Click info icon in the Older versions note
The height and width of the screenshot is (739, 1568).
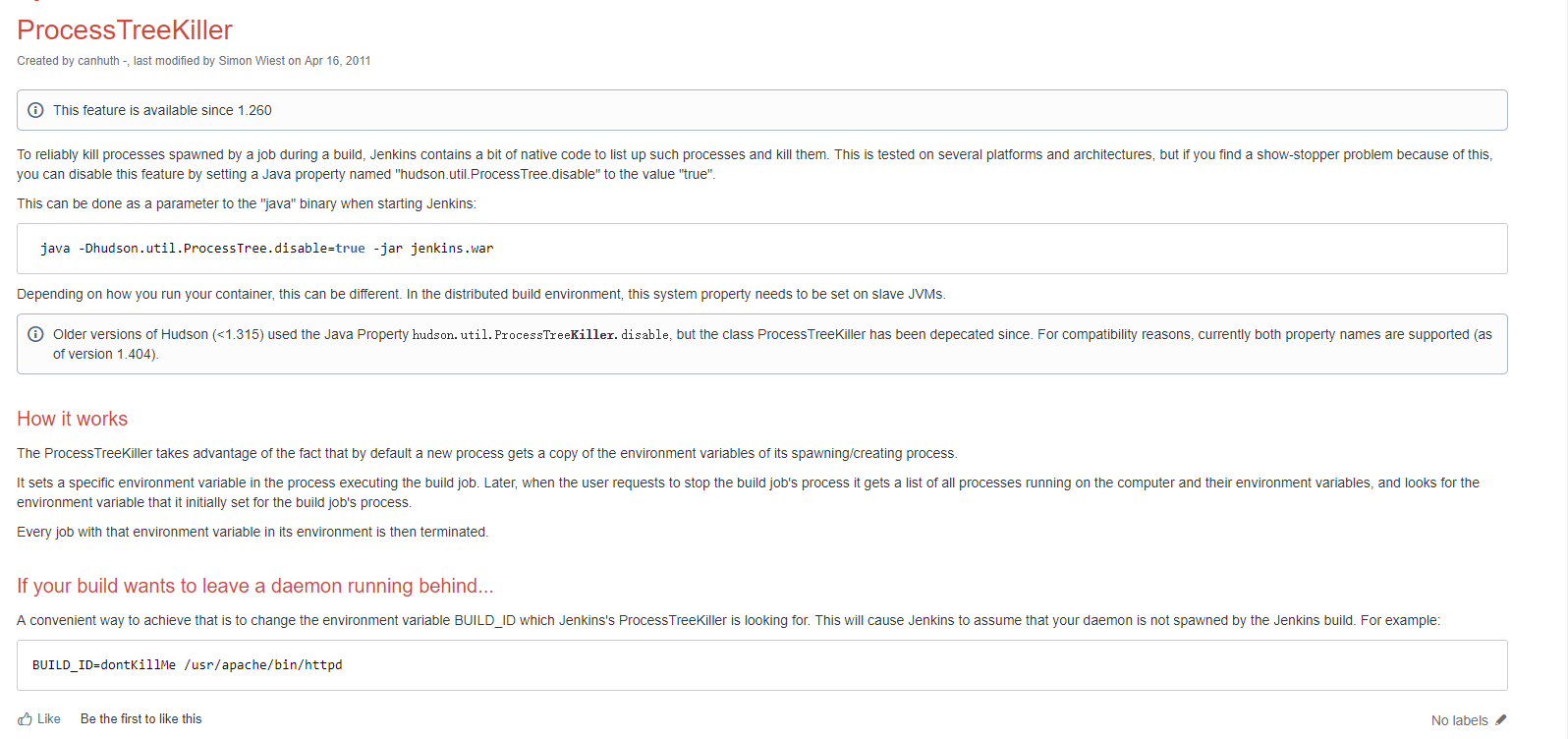pyautogui.click(x=35, y=334)
